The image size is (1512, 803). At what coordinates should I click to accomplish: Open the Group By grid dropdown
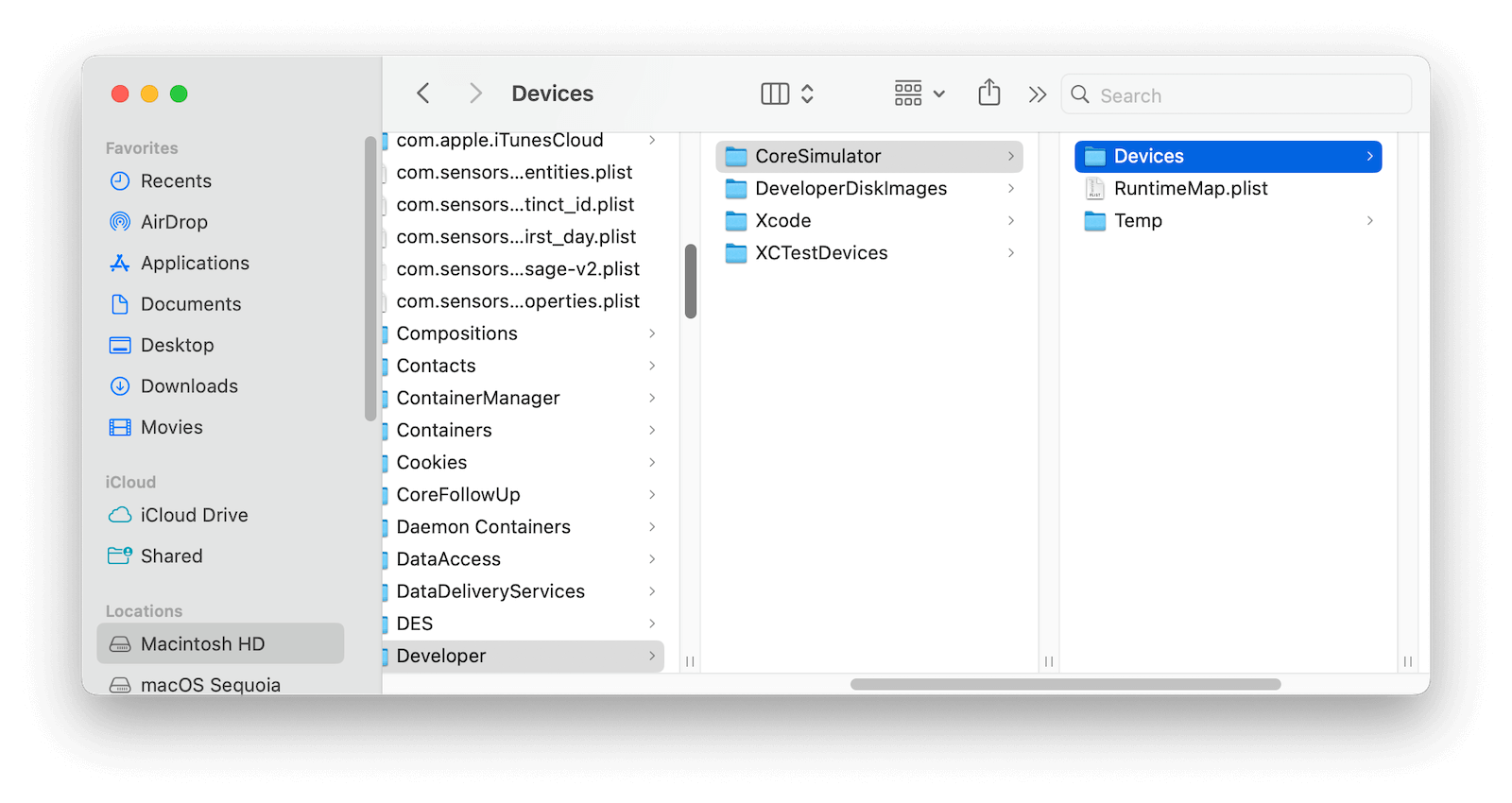point(919,94)
